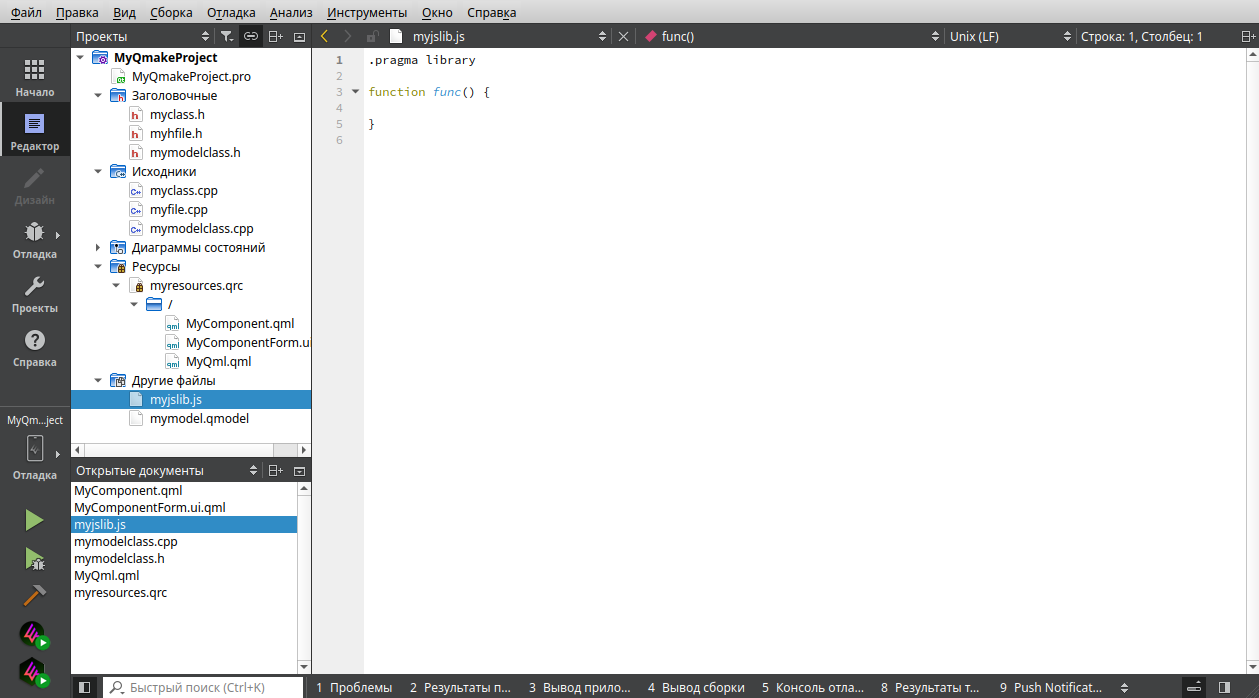Click the filter icon in the Проекты panel

(x=227, y=37)
